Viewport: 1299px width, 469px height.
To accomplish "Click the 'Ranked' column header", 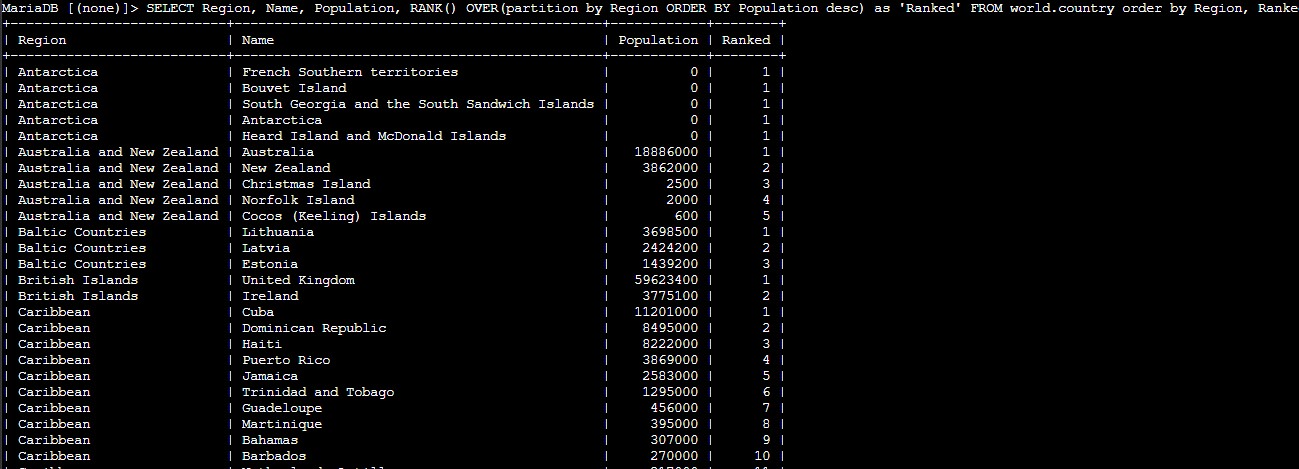I will [x=746, y=40].
